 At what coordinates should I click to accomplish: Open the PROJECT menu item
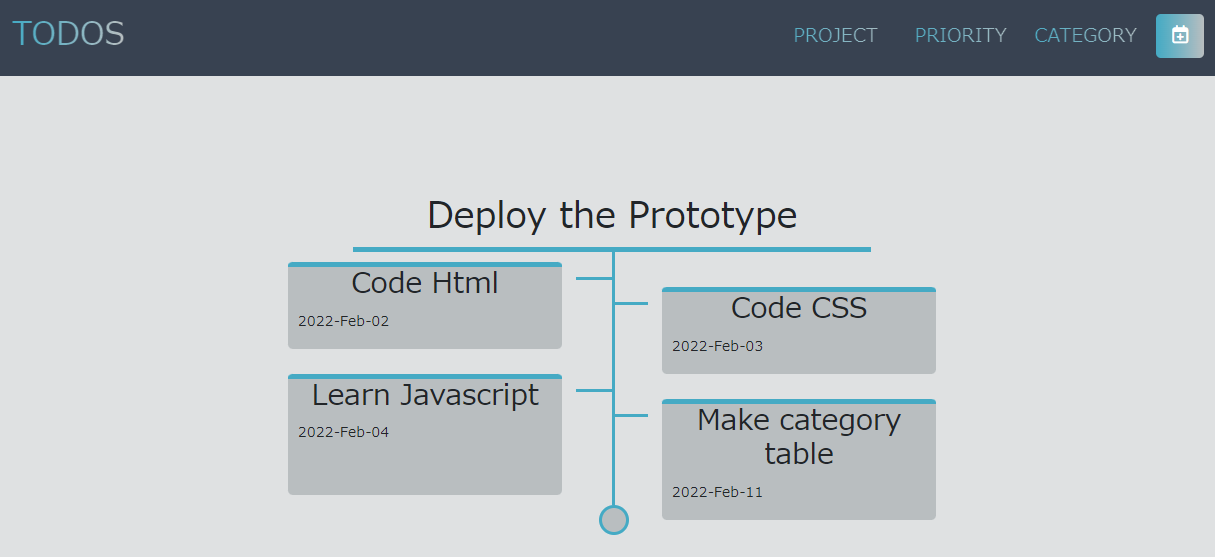point(835,36)
